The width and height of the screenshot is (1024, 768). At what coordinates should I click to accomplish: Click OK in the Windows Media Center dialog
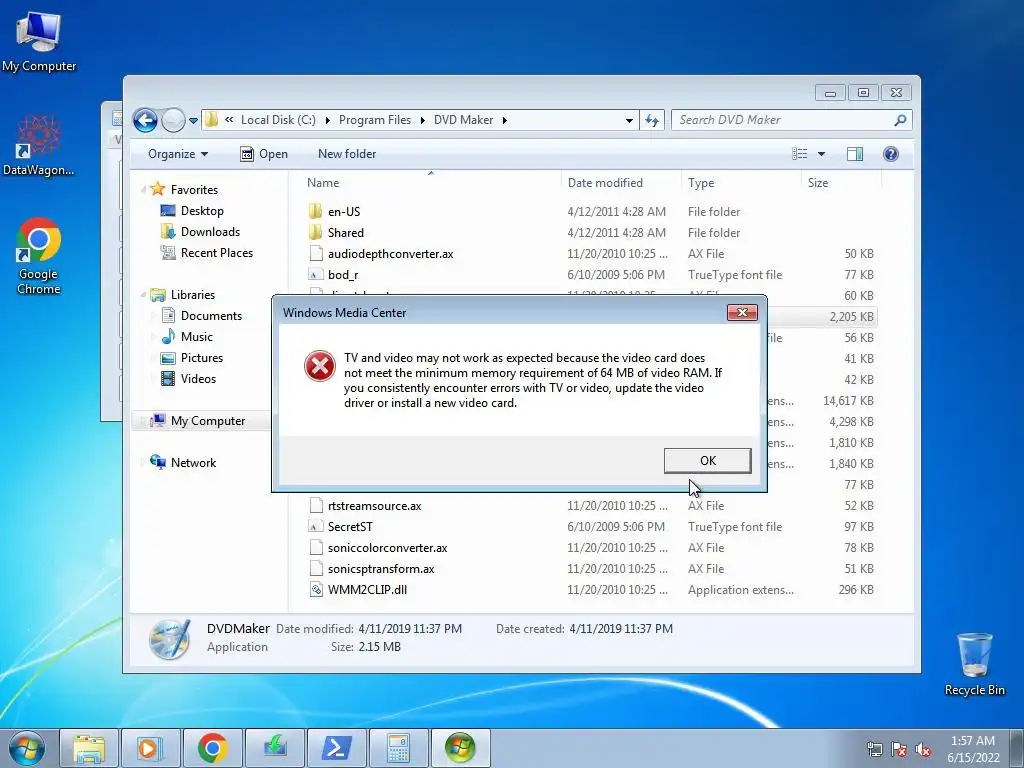point(707,460)
